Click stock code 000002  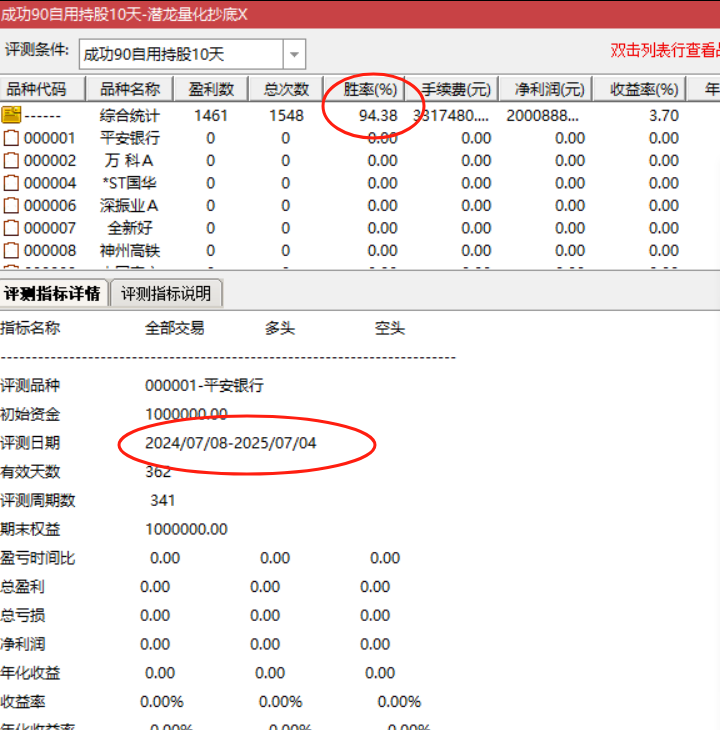(50, 161)
